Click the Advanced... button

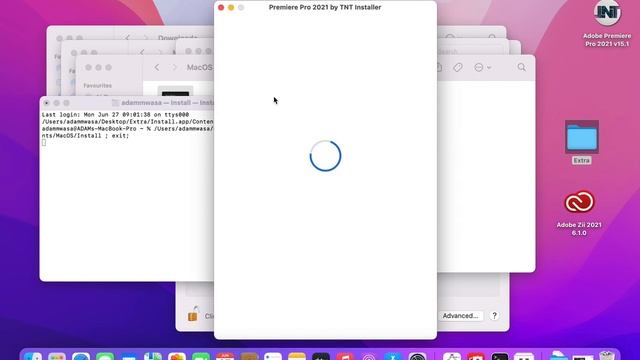pyautogui.click(x=460, y=316)
